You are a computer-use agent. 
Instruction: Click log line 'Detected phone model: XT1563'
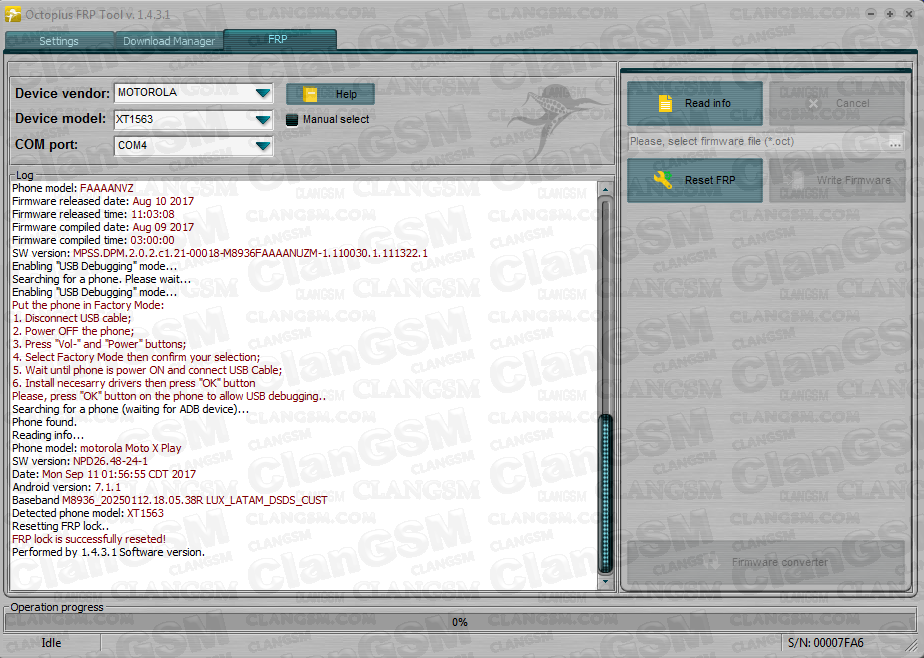(88, 513)
